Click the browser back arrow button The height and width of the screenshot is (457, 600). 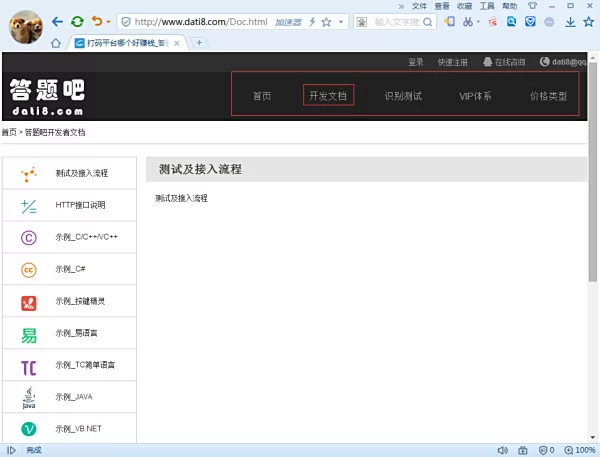tap(57, 21)
